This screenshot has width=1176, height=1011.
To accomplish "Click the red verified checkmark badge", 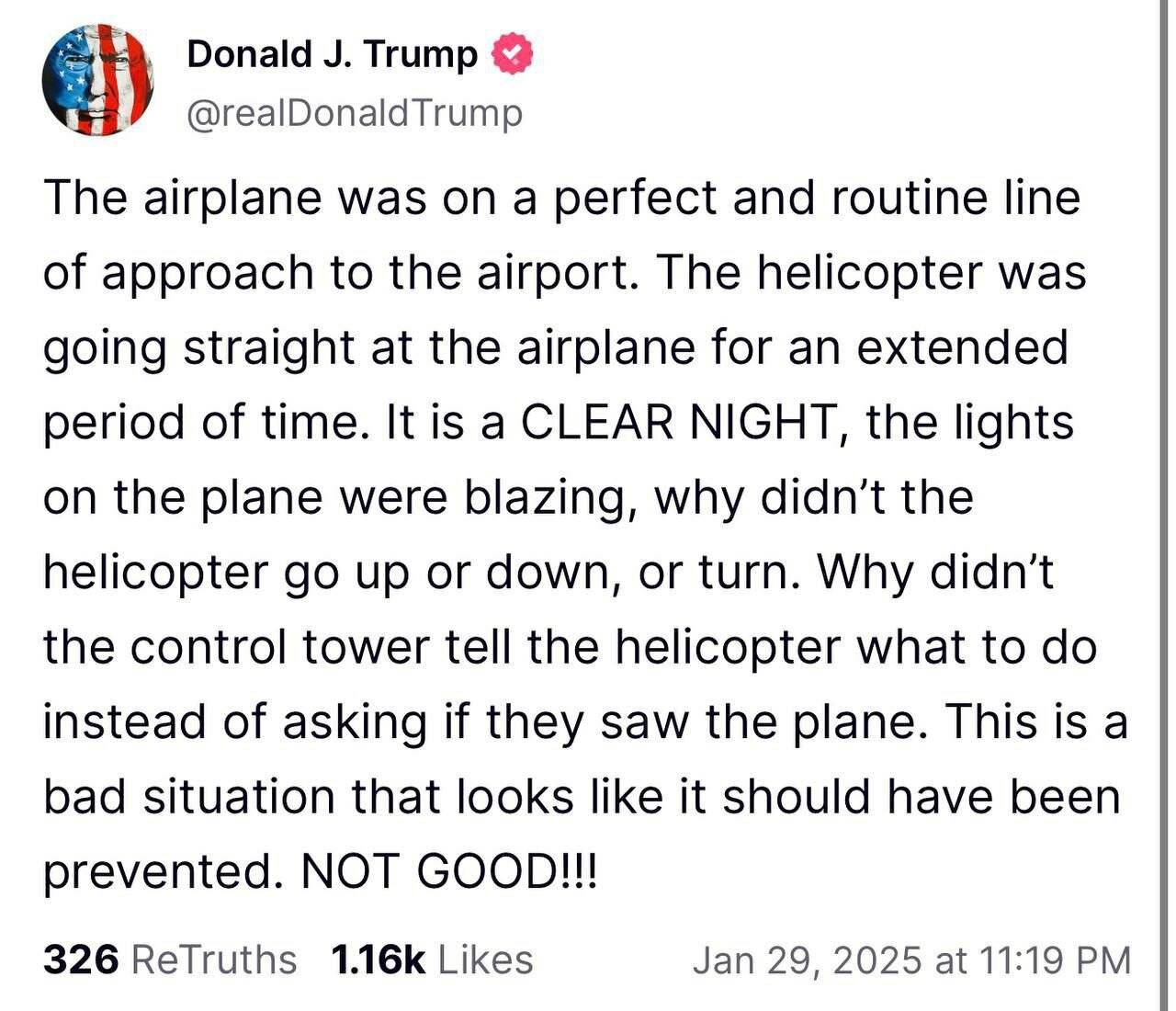I will coord(513,55).
